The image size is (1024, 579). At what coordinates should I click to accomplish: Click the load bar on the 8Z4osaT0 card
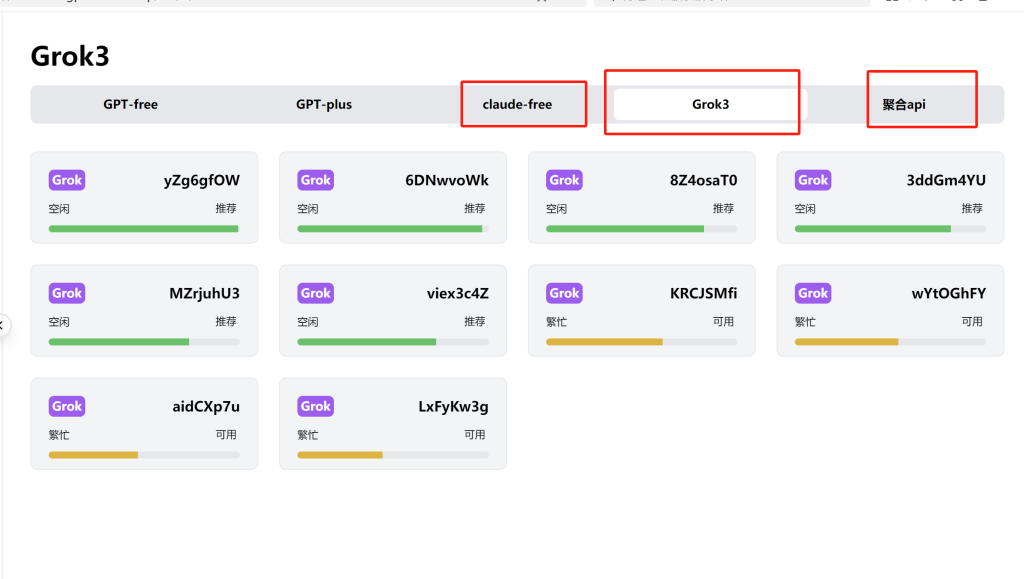[x=641, y=229]
